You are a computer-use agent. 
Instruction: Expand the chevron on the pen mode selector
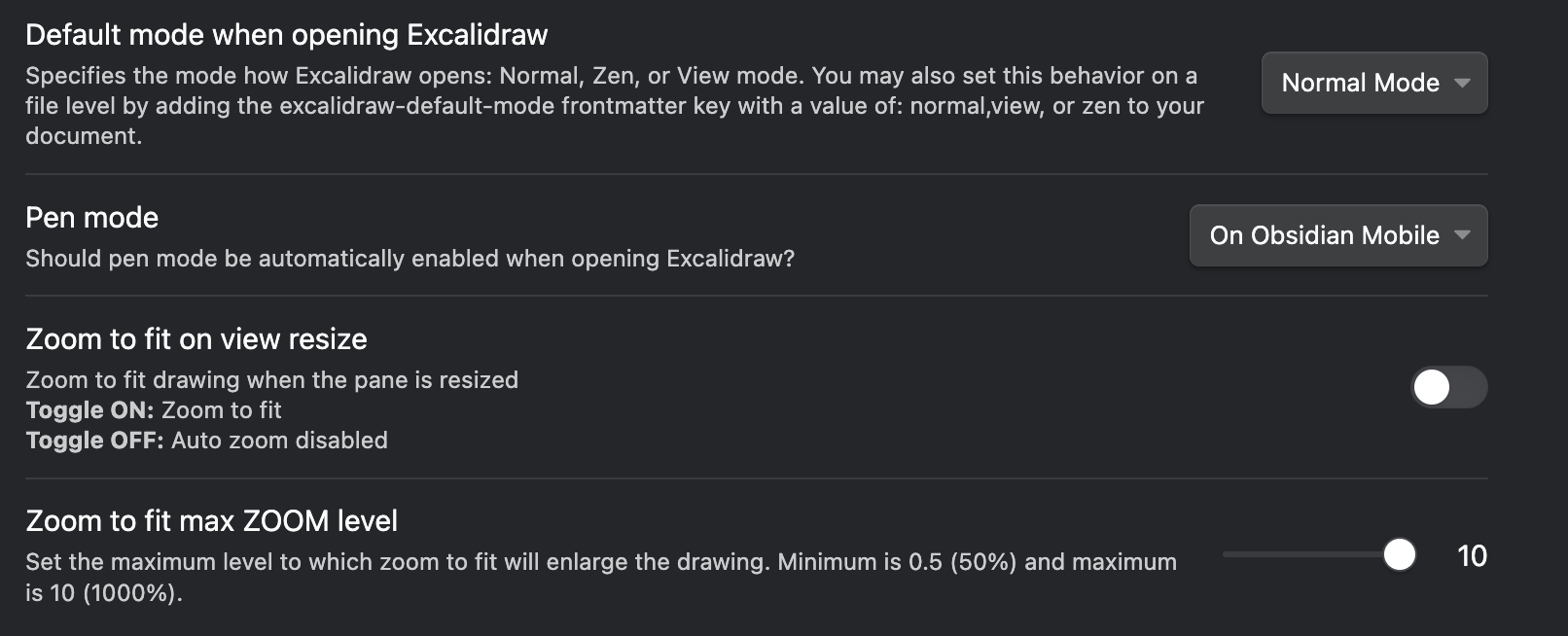click(1463, 235)
